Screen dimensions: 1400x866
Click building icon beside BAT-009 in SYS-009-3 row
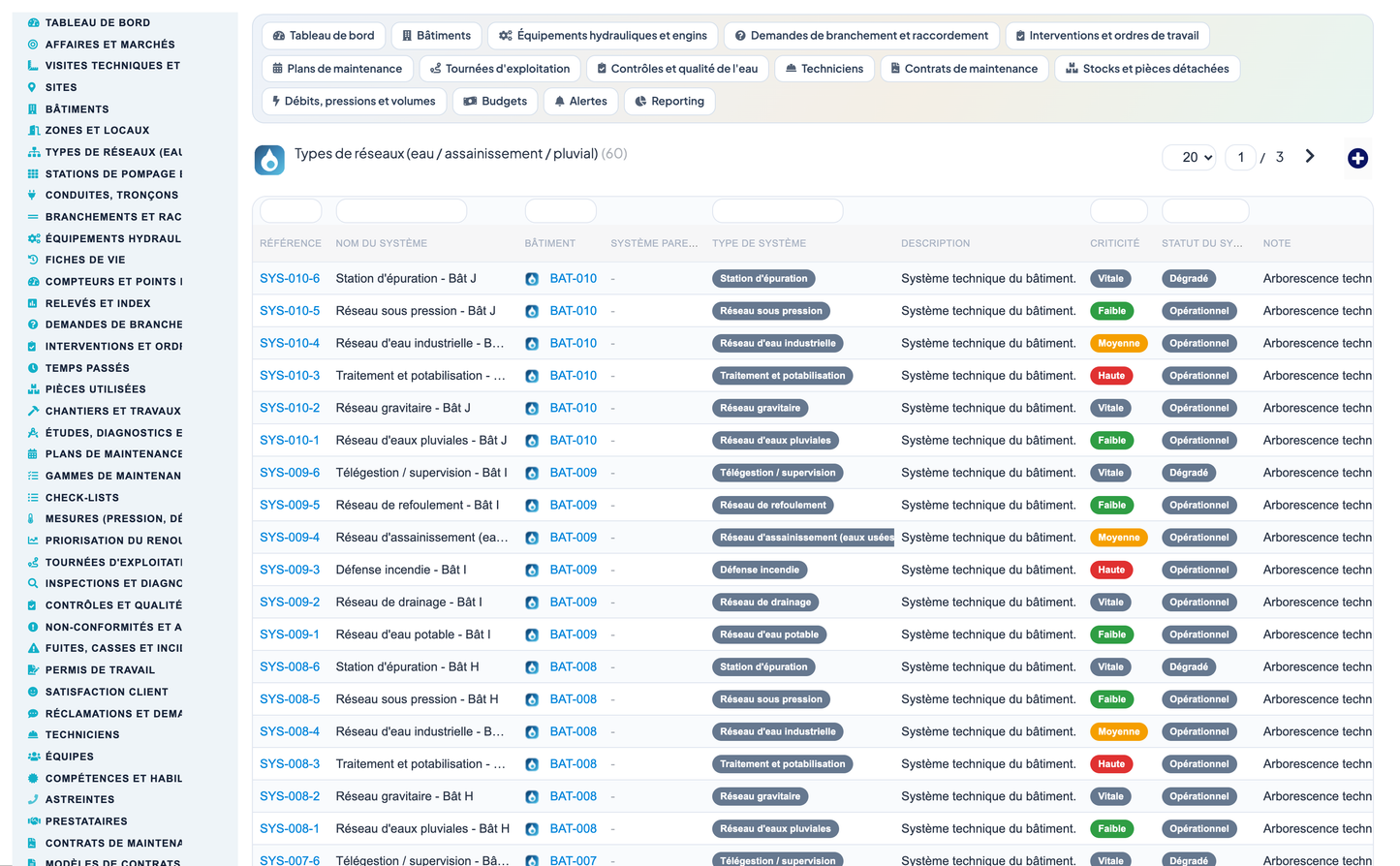pyautogui.click(x=532, y=571)
